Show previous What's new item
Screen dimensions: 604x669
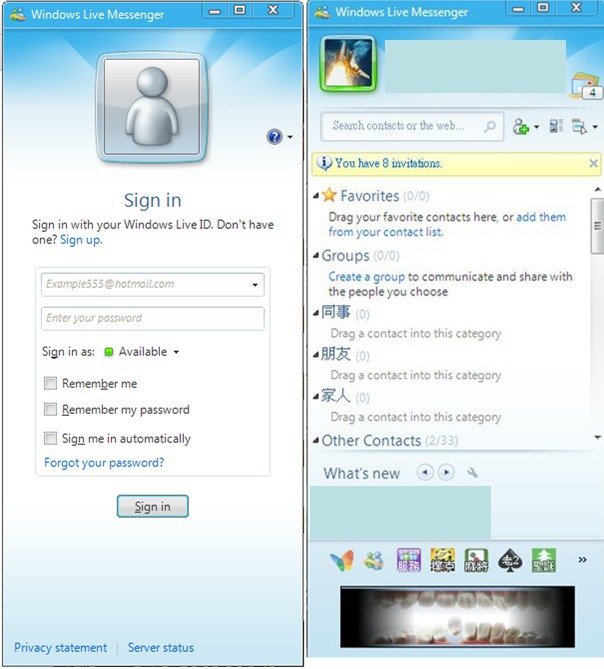(x=425, y=472)
